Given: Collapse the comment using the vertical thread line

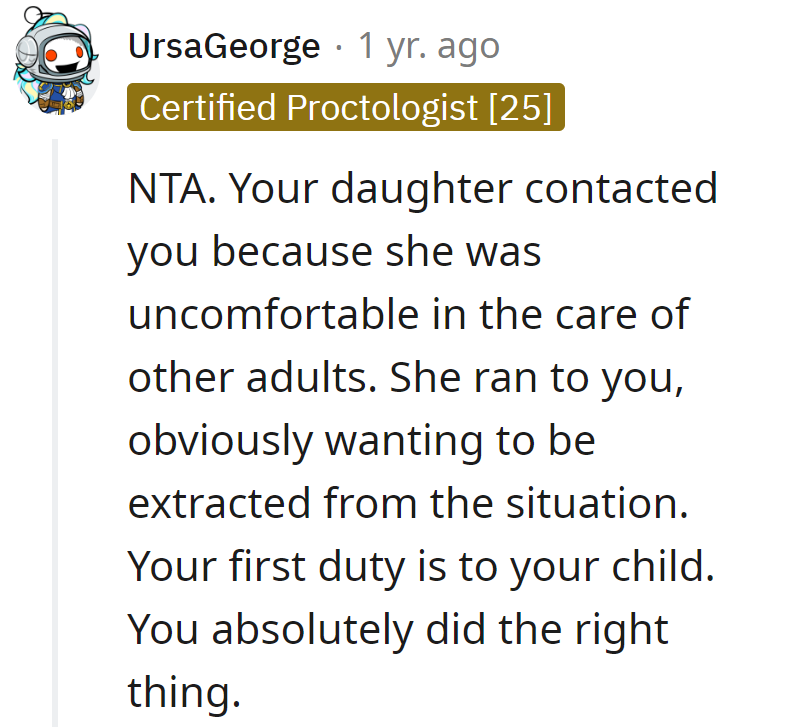Looking at the screenshot, I should click(57, 430).
